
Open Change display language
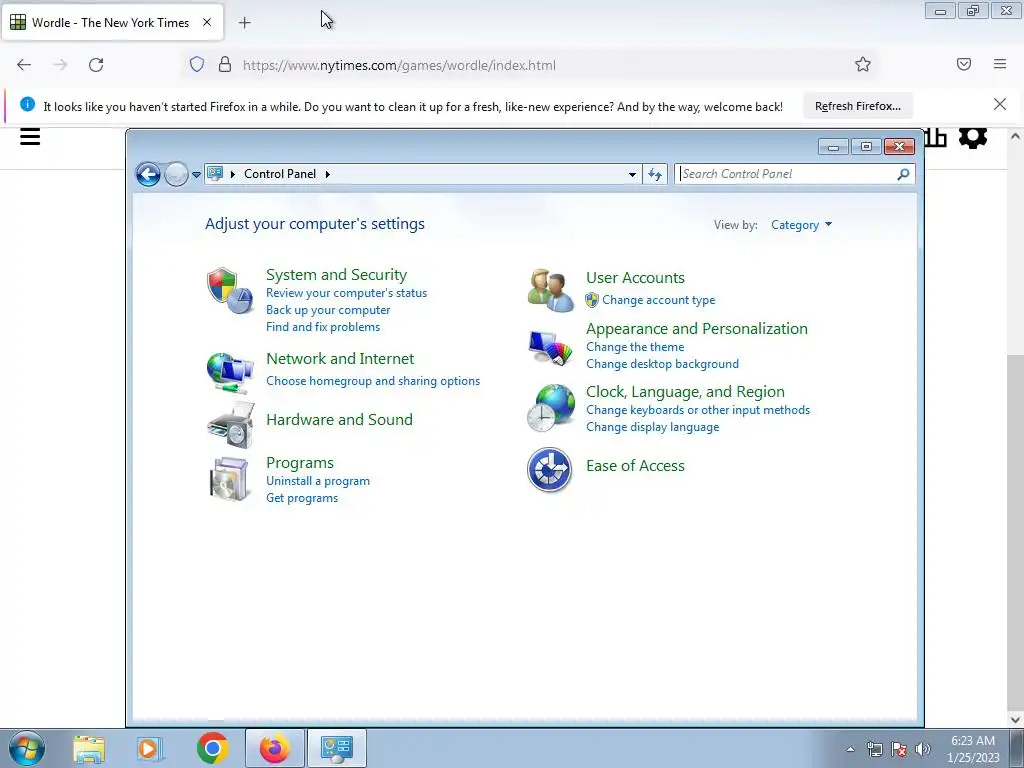652,427
